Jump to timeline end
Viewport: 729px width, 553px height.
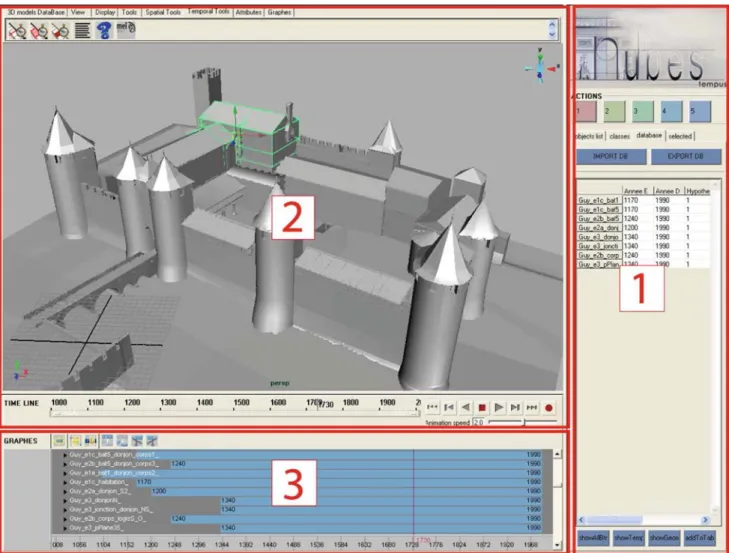(531, 407)
